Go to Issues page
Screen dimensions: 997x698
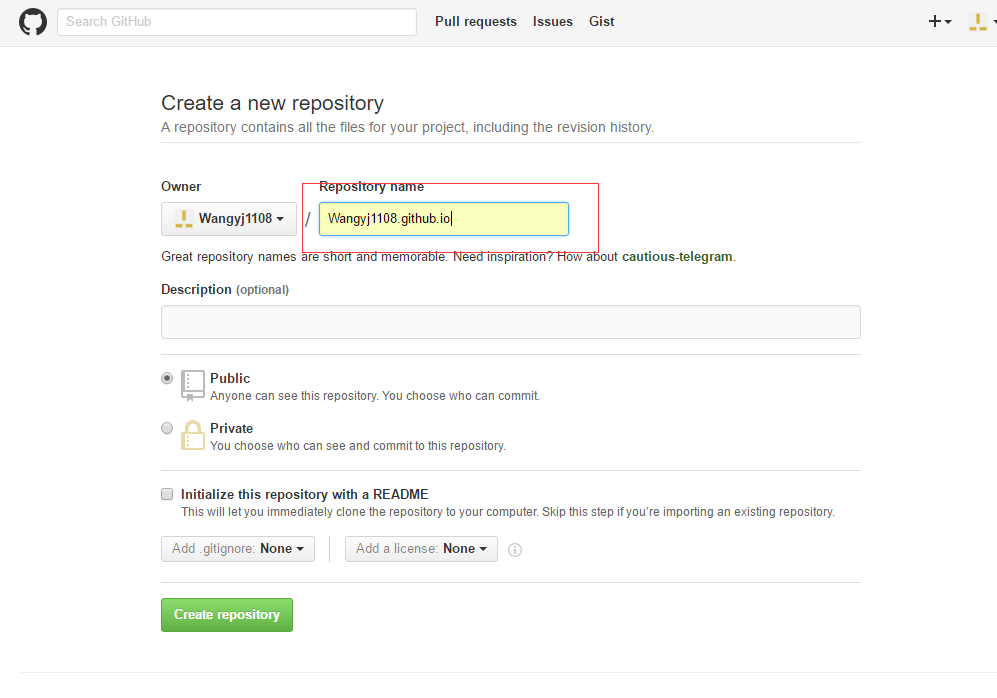point(553,22)
